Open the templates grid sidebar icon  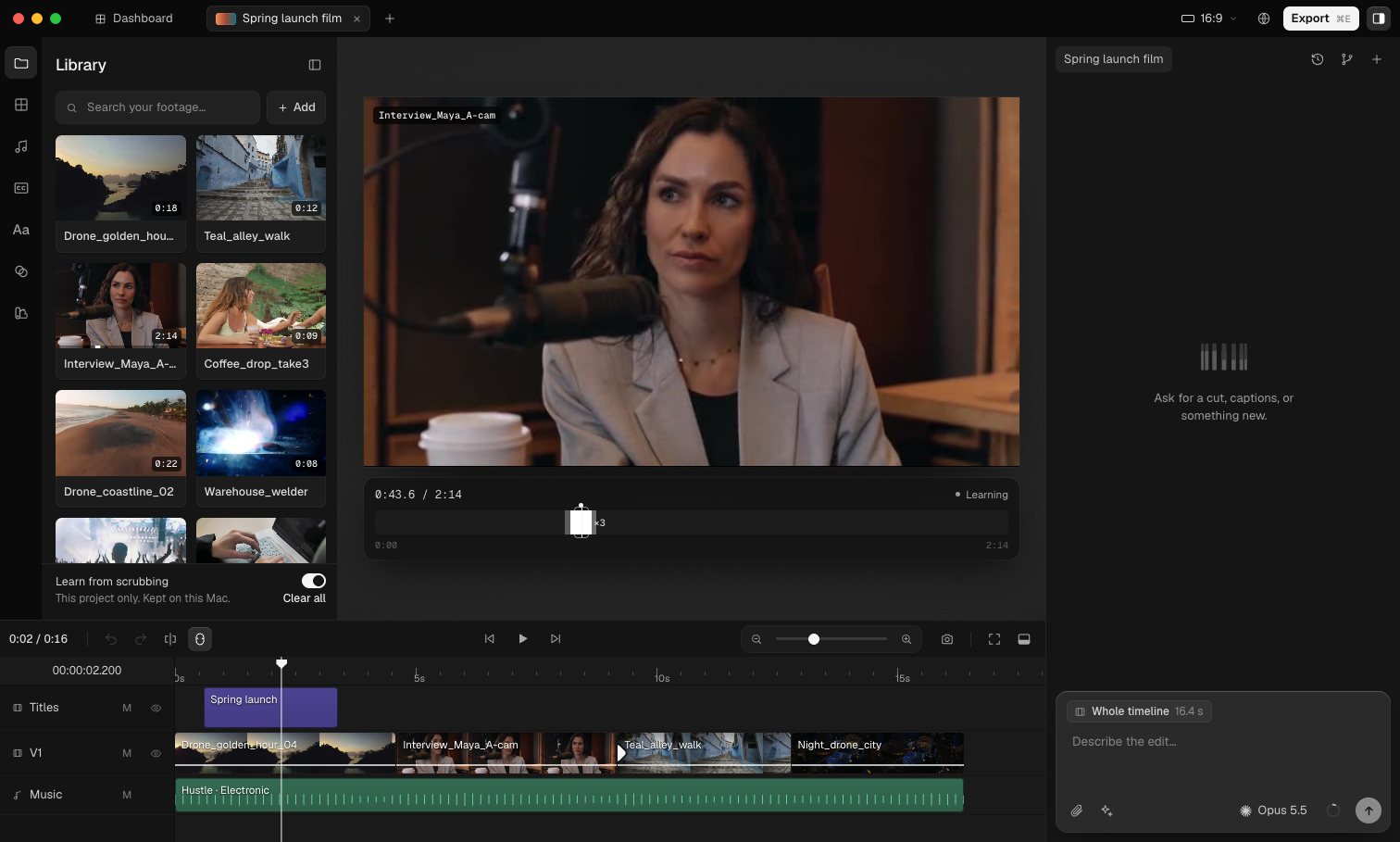point(21,105)
